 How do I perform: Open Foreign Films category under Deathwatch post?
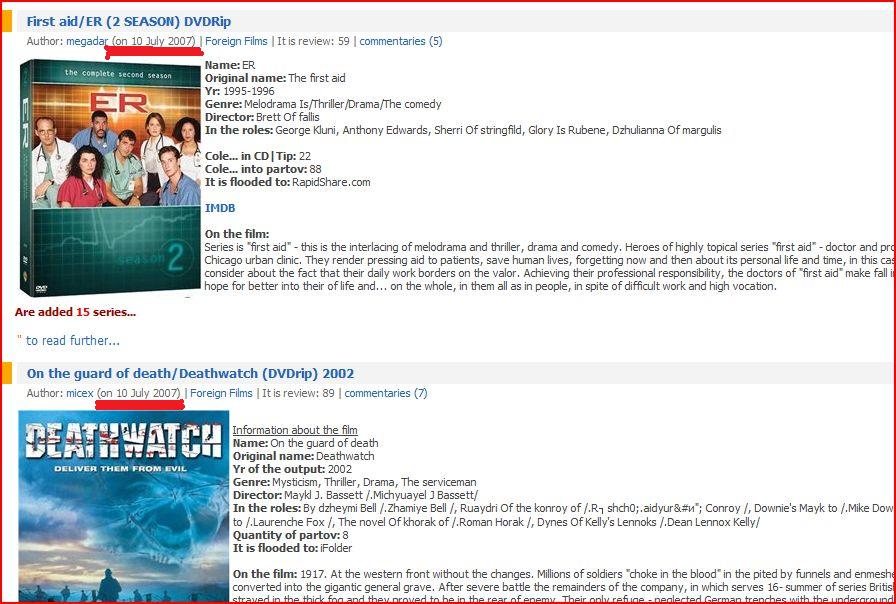tap(221, 393)
